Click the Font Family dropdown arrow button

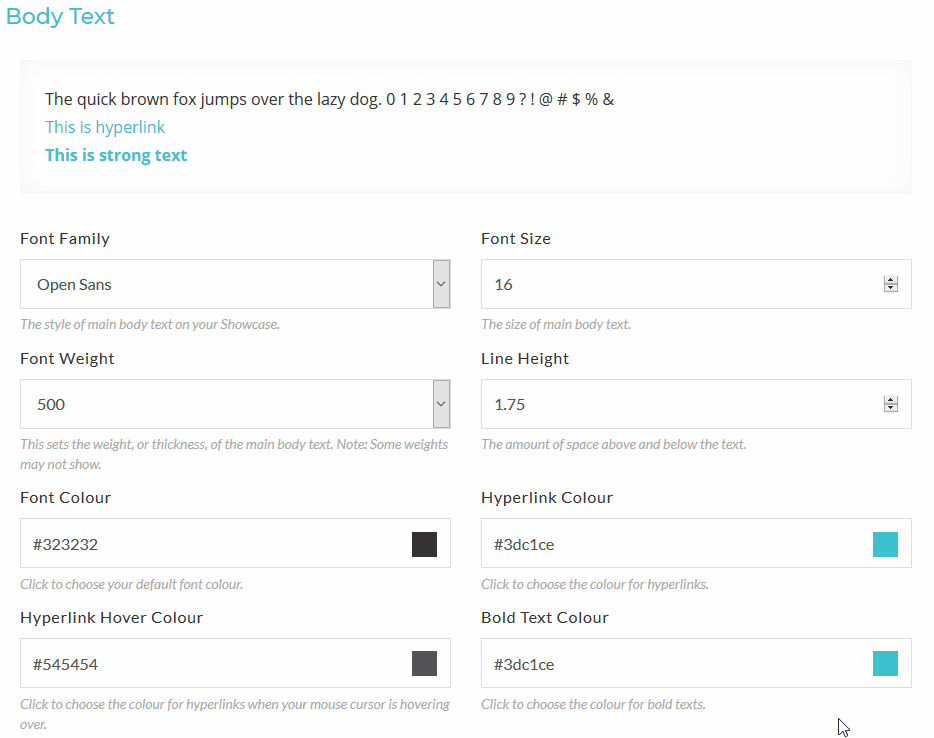441,284
